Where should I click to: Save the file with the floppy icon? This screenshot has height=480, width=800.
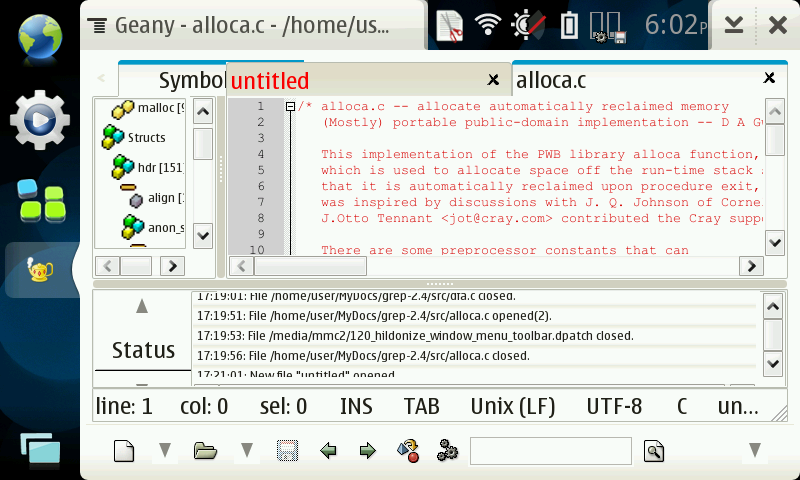[x=288, y=451]
